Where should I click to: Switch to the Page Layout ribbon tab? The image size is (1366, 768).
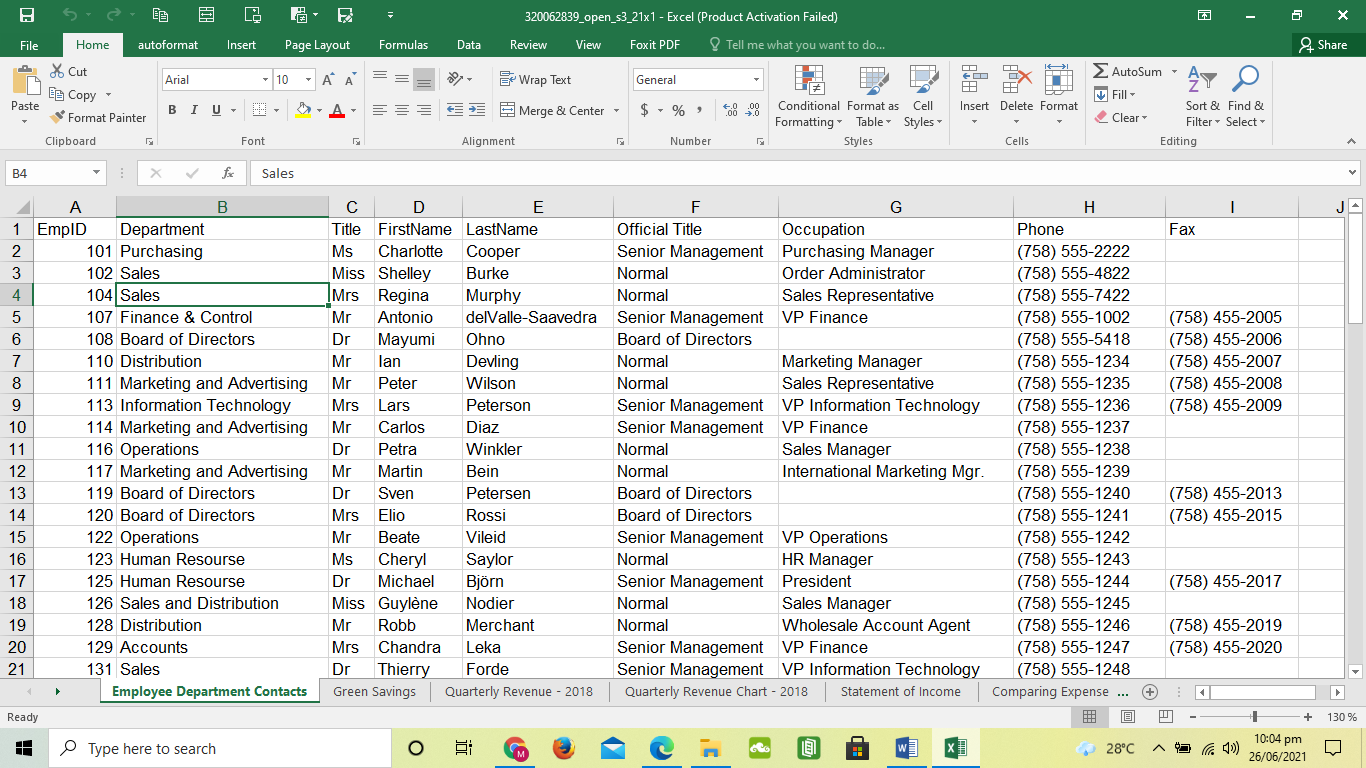tap(317, 45)
